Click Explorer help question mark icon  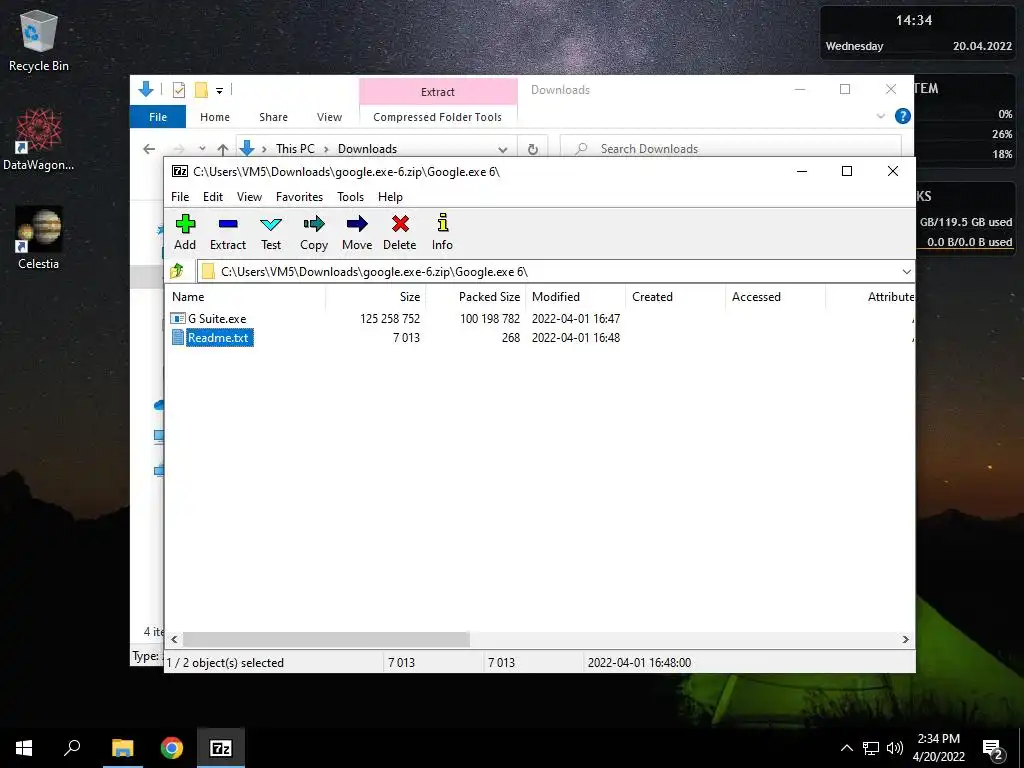[x=903, y=116]
